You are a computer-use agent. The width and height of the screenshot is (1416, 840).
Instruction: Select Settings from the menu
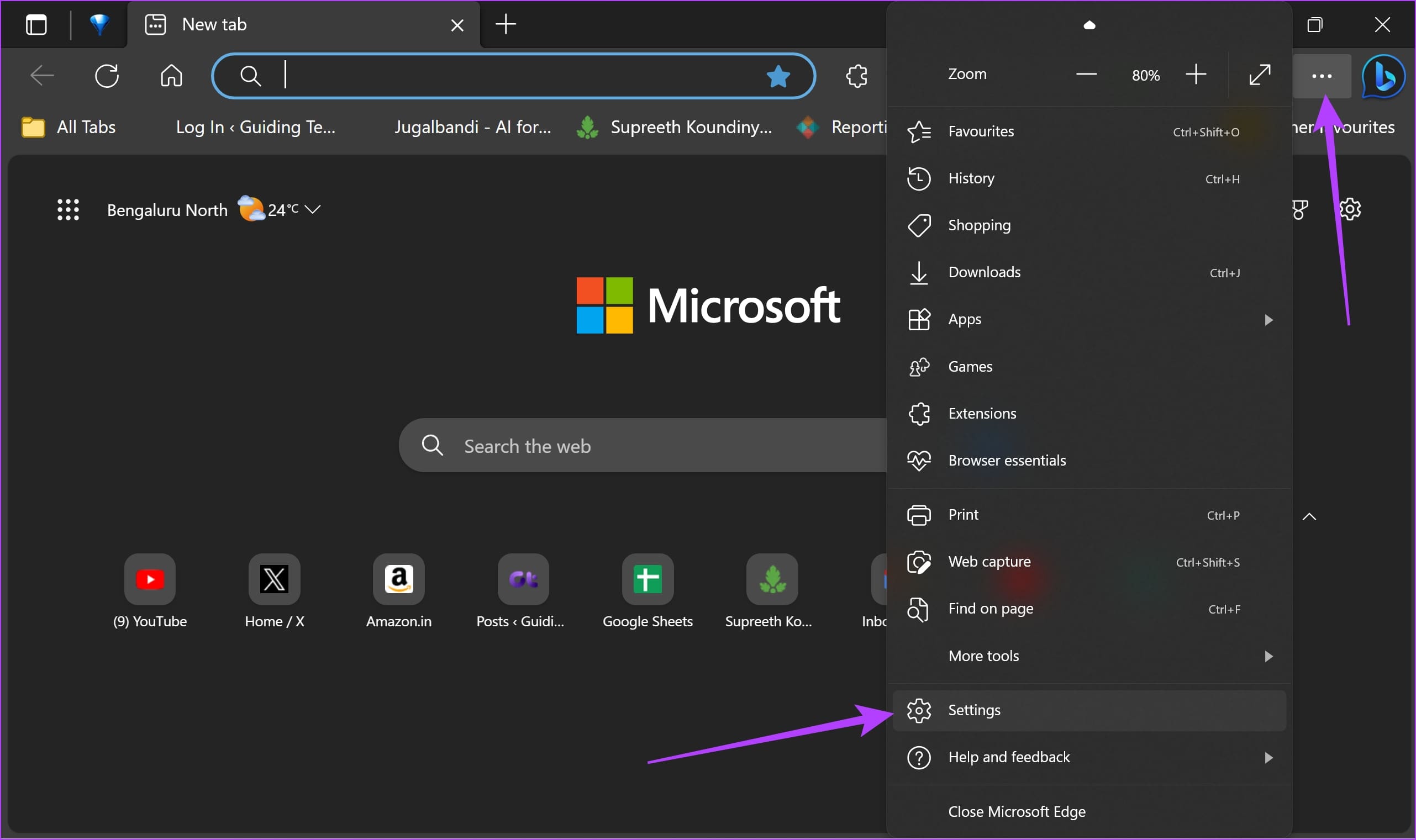click(975, 710)
